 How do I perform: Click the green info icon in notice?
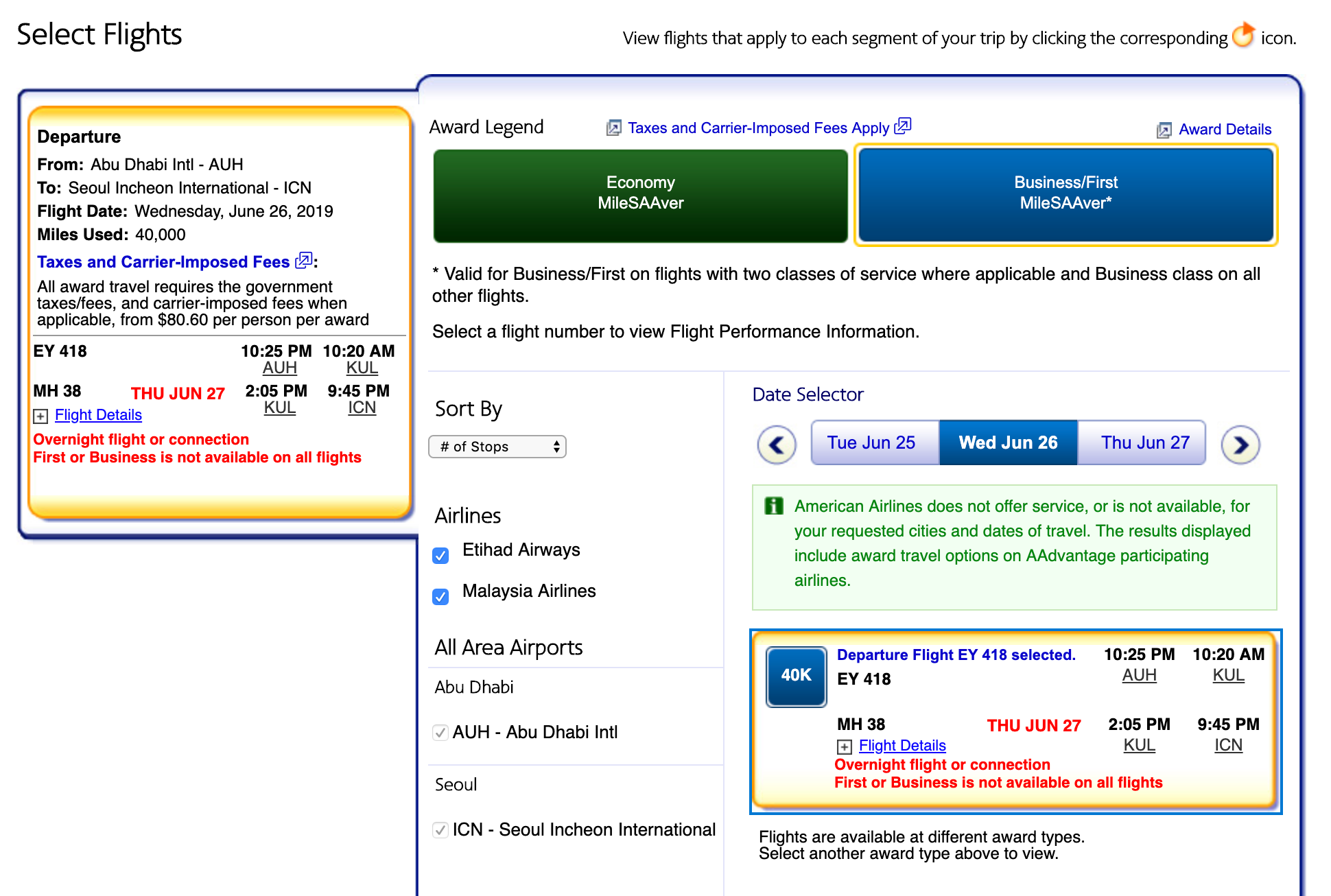(773, 506)
